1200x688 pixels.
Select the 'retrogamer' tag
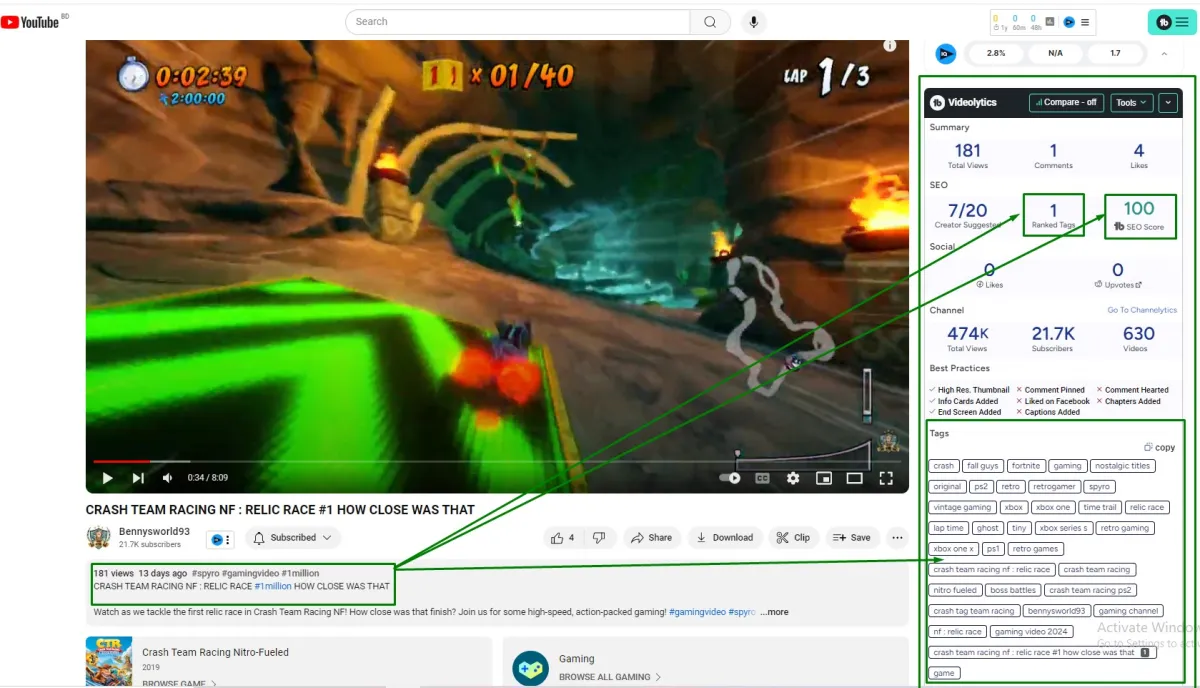tap(1055, 487)
